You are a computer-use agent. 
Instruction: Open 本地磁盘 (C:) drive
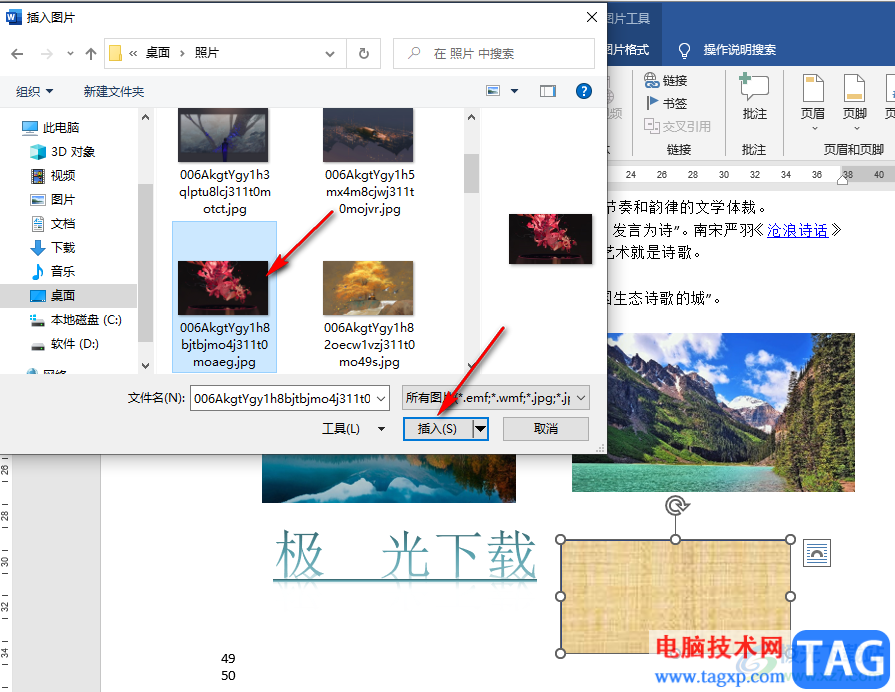[x=75, y=320]
